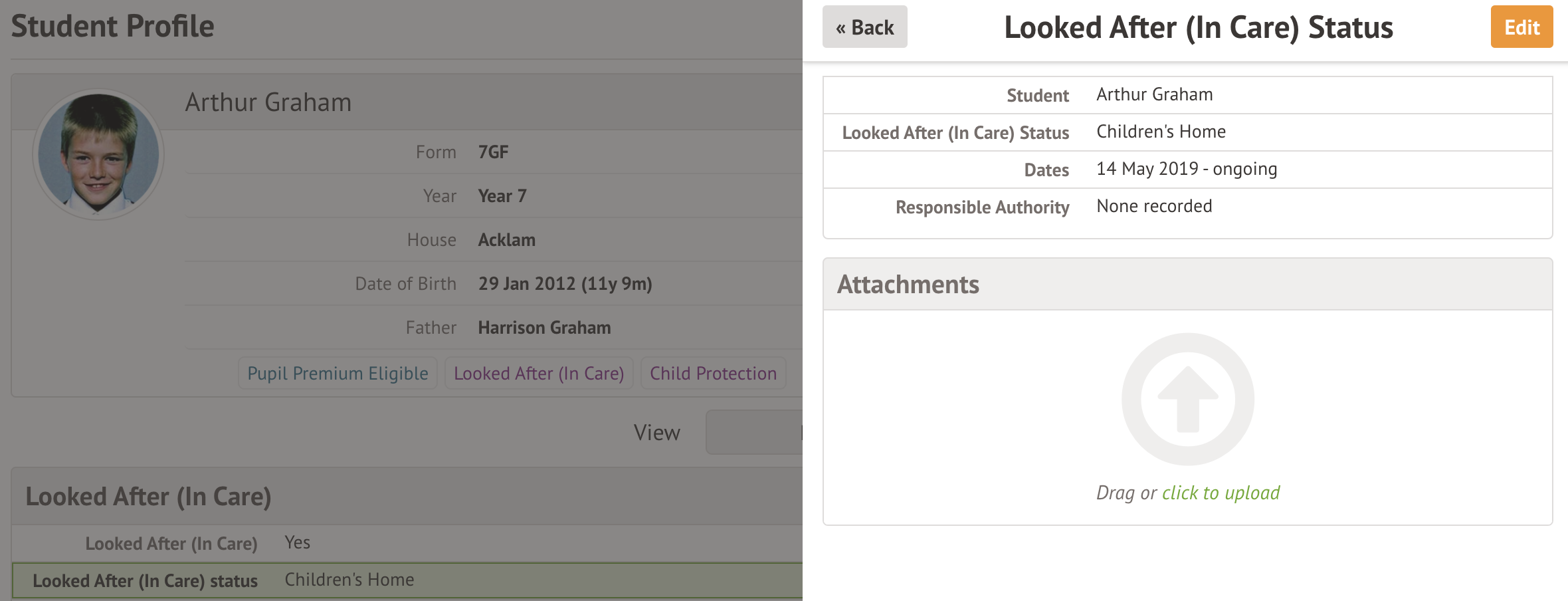Click the Attachments section header
1568x601 pixels.
tap(1187, 285)
